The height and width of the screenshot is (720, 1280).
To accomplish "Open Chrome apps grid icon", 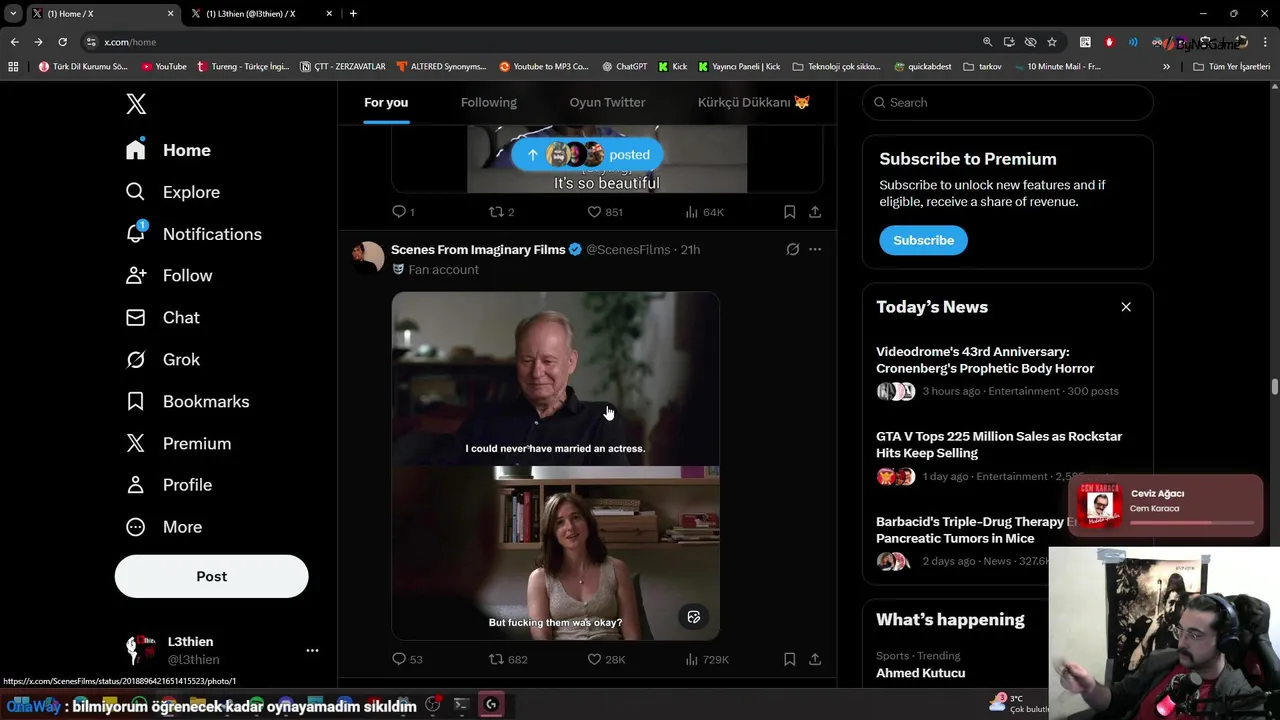I will (13, 67).
